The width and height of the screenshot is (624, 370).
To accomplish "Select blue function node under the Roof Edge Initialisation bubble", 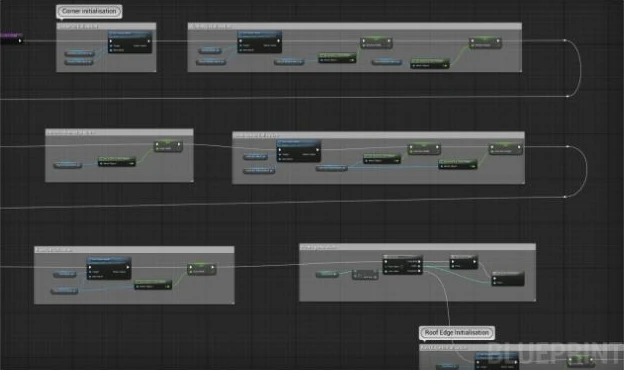I will tap(496, 360).
